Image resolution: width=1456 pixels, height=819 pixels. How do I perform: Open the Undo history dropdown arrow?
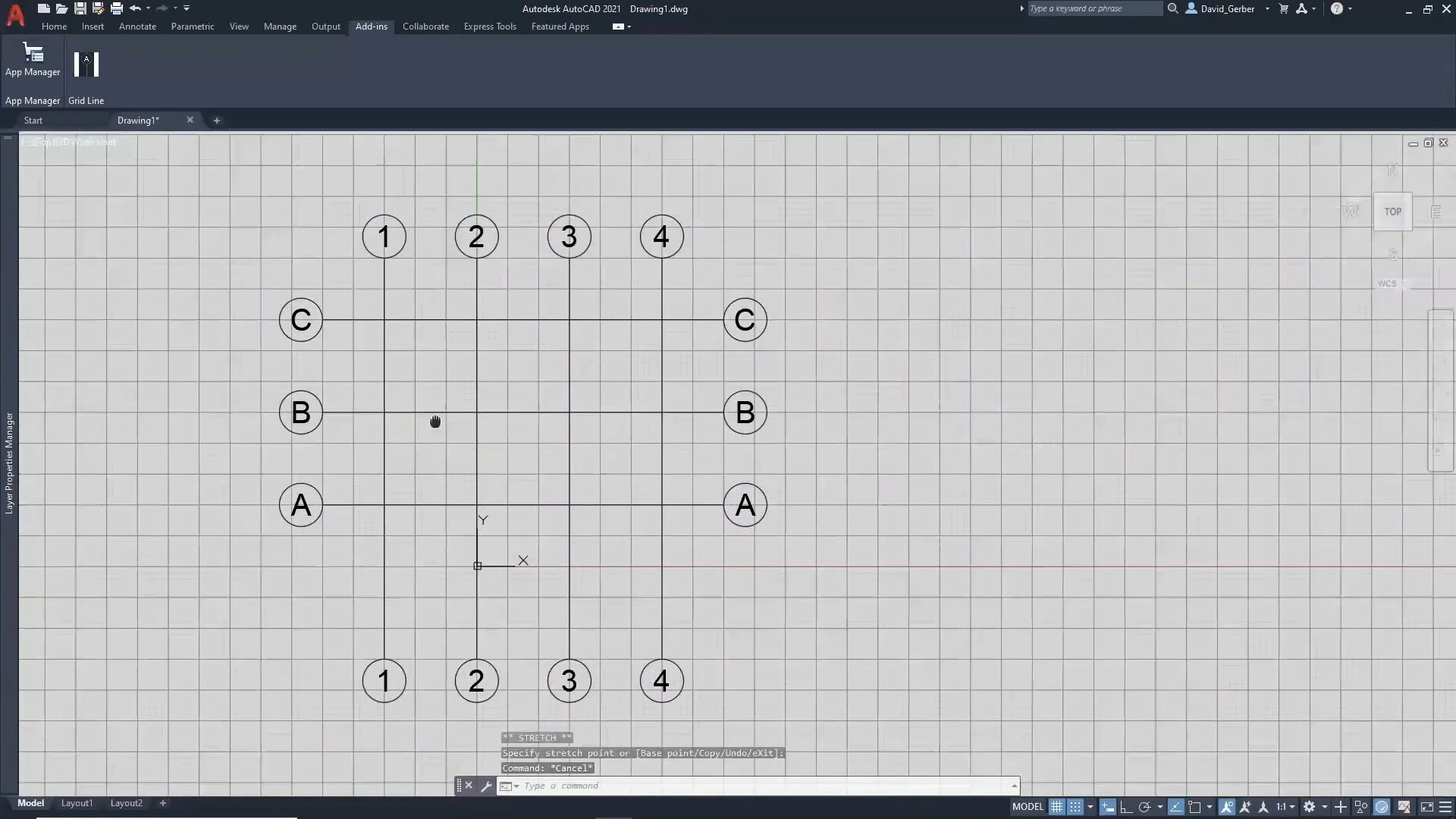click(x=152, y=9)
